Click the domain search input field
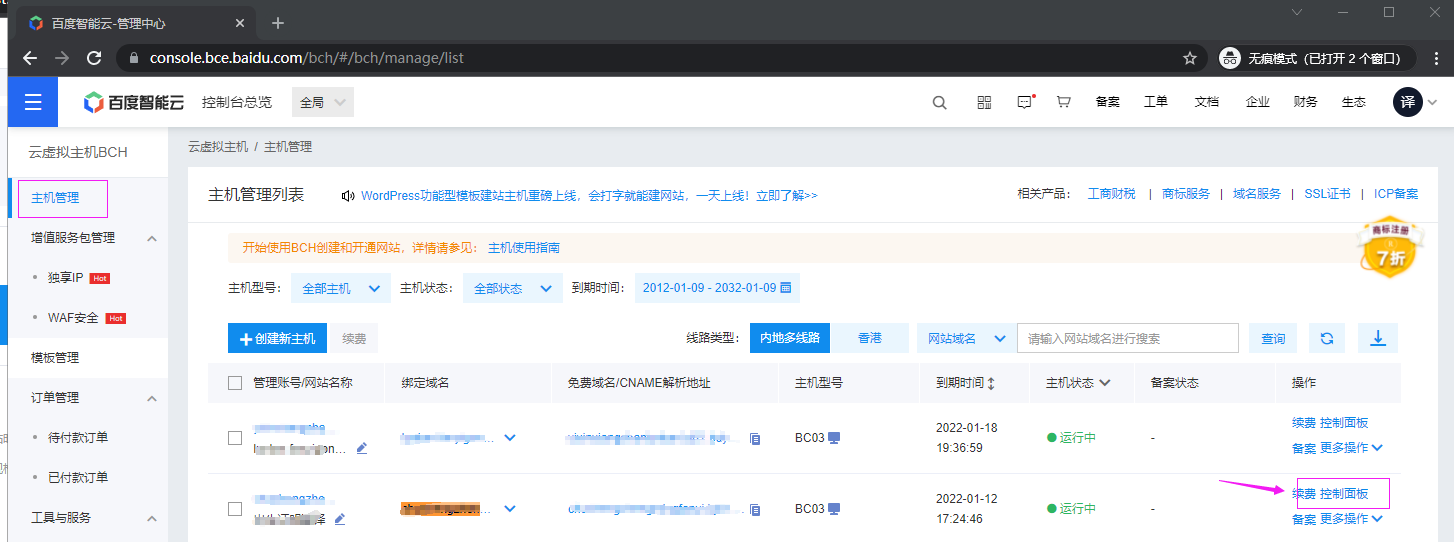The image size is (1454, 542). (x=1127, y=339)
